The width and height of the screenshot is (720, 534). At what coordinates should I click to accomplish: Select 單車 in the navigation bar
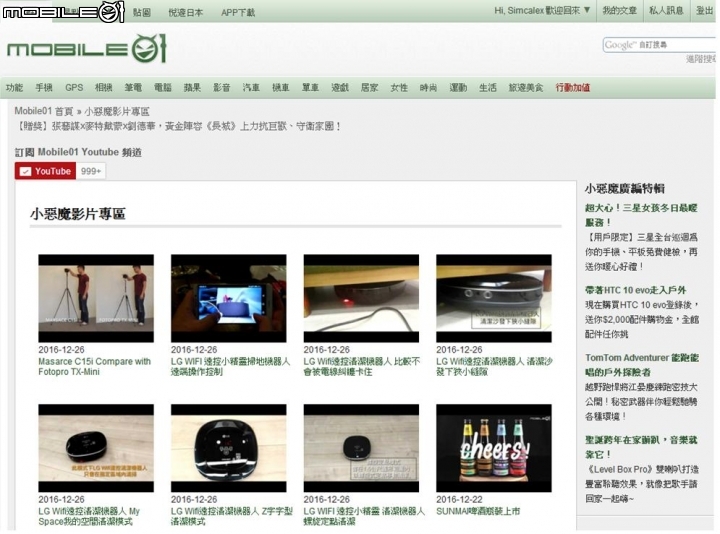coord(310,87)
